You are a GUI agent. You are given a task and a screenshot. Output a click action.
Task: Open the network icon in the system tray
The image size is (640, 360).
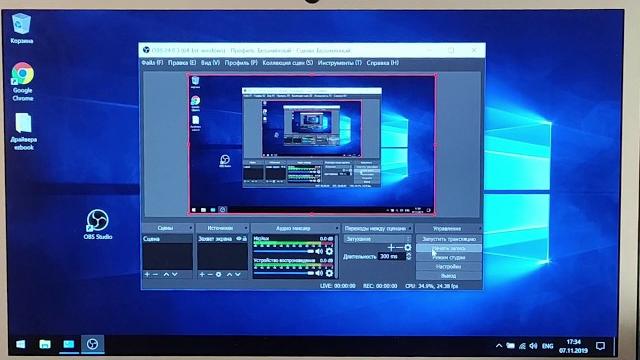tap(522, 346)
